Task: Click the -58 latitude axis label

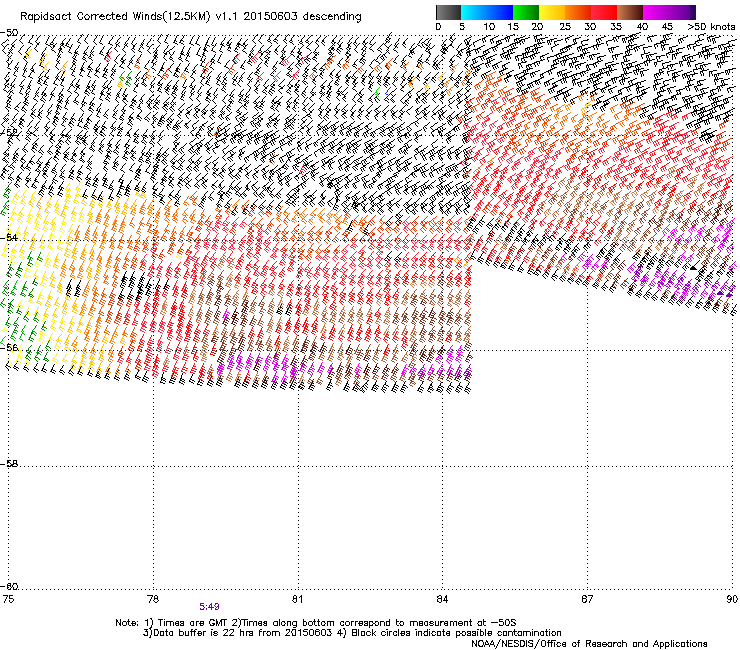Action: tap(9, 464)
